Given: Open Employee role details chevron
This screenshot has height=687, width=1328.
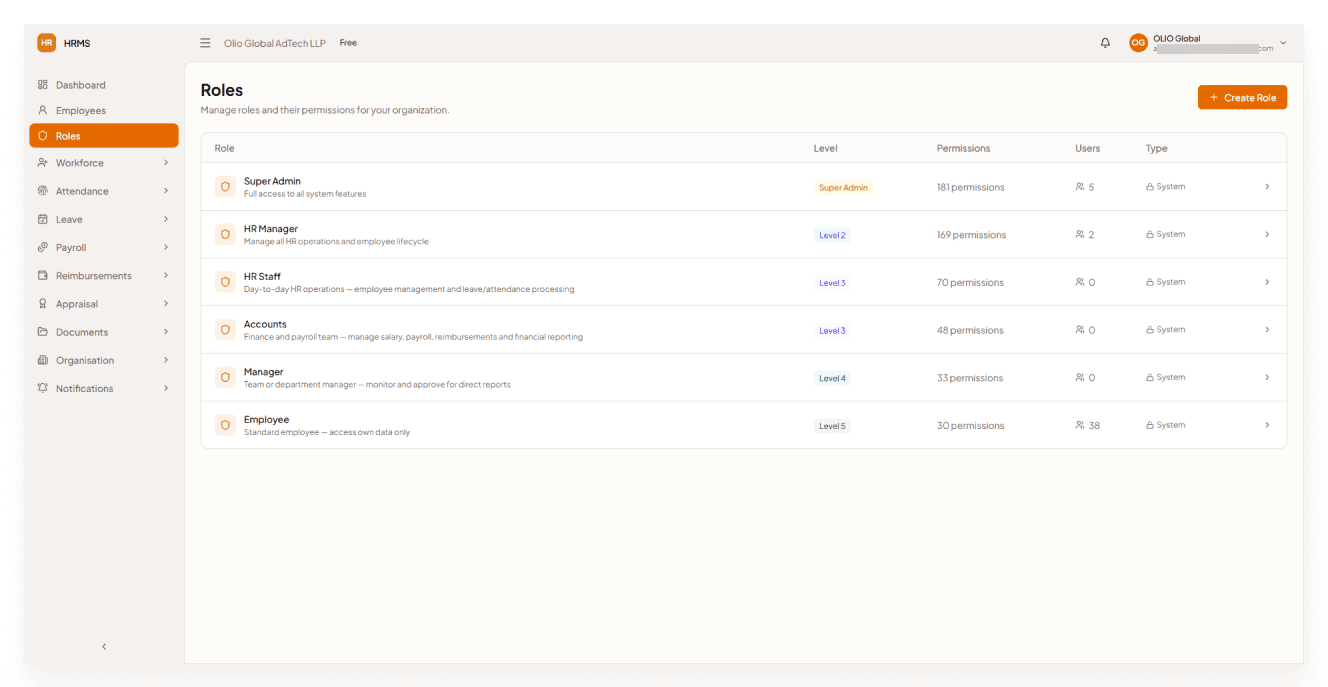Looking at the screenshot, I should pyautogui.click(x=1267, y=425).
